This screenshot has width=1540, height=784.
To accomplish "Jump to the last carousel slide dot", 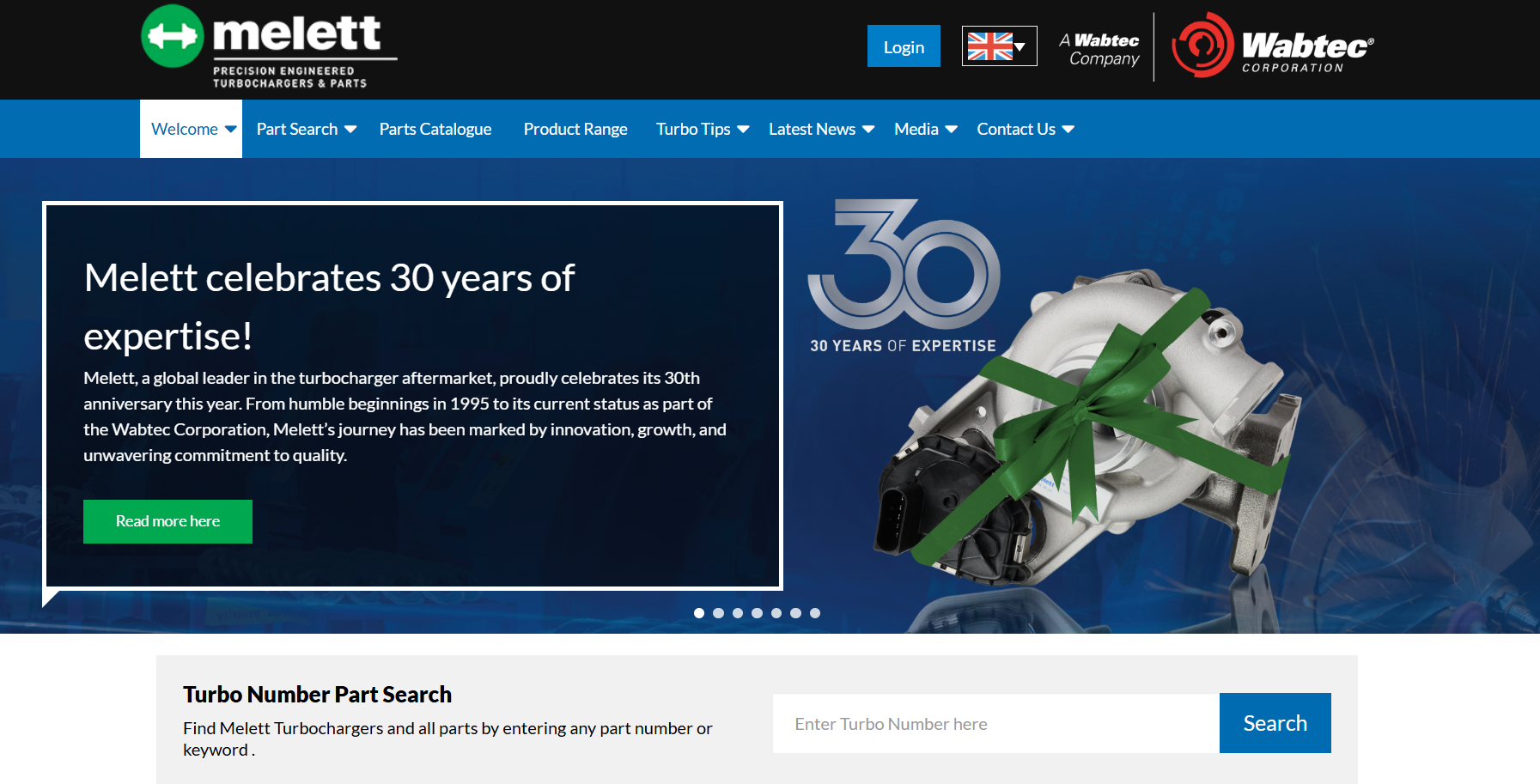I will 815,613.
